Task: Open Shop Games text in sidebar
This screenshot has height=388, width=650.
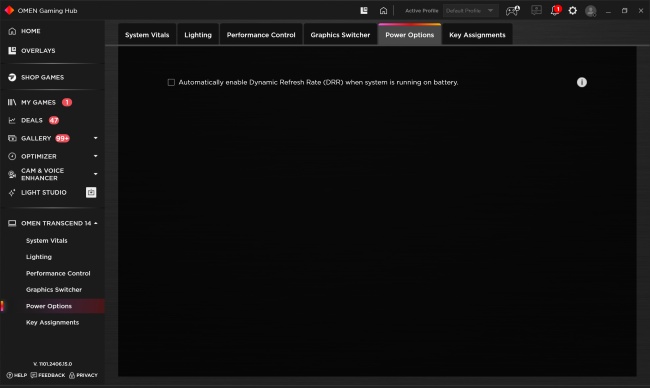Action: pos(43,77)
